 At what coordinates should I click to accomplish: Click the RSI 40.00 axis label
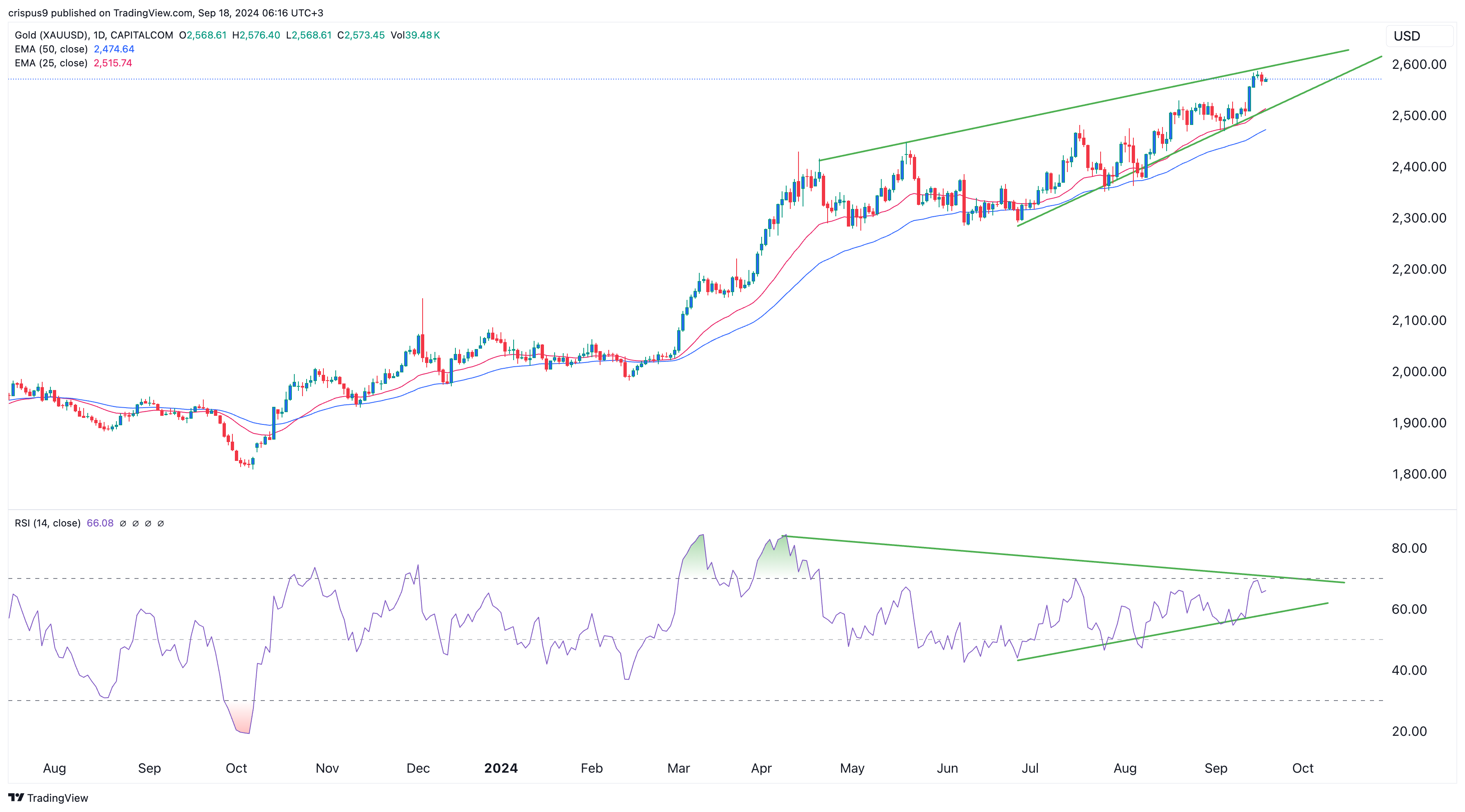[x=1409, y=670]
